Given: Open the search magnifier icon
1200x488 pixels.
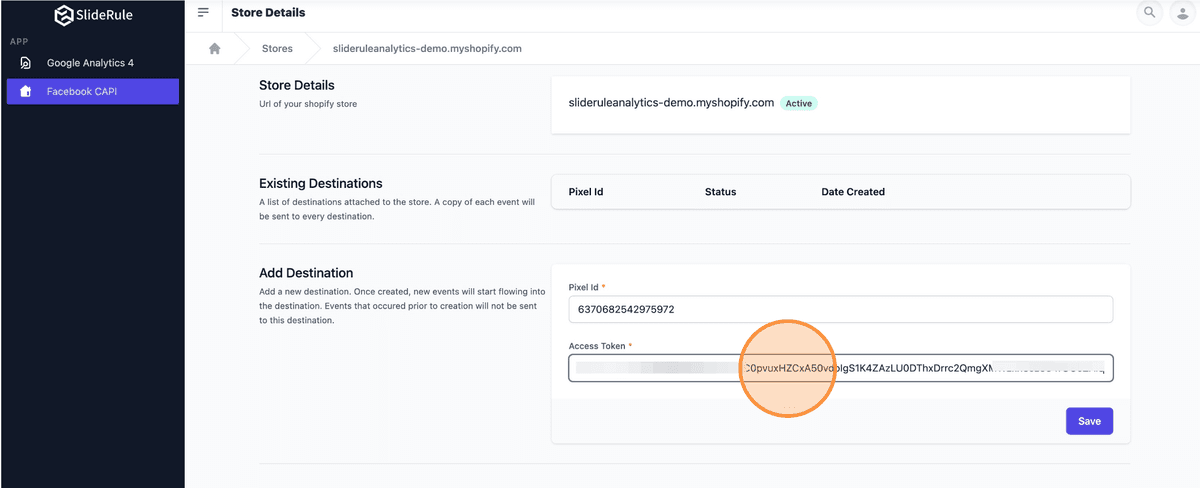Looking at the screenshot, I should pos(1150,13).
